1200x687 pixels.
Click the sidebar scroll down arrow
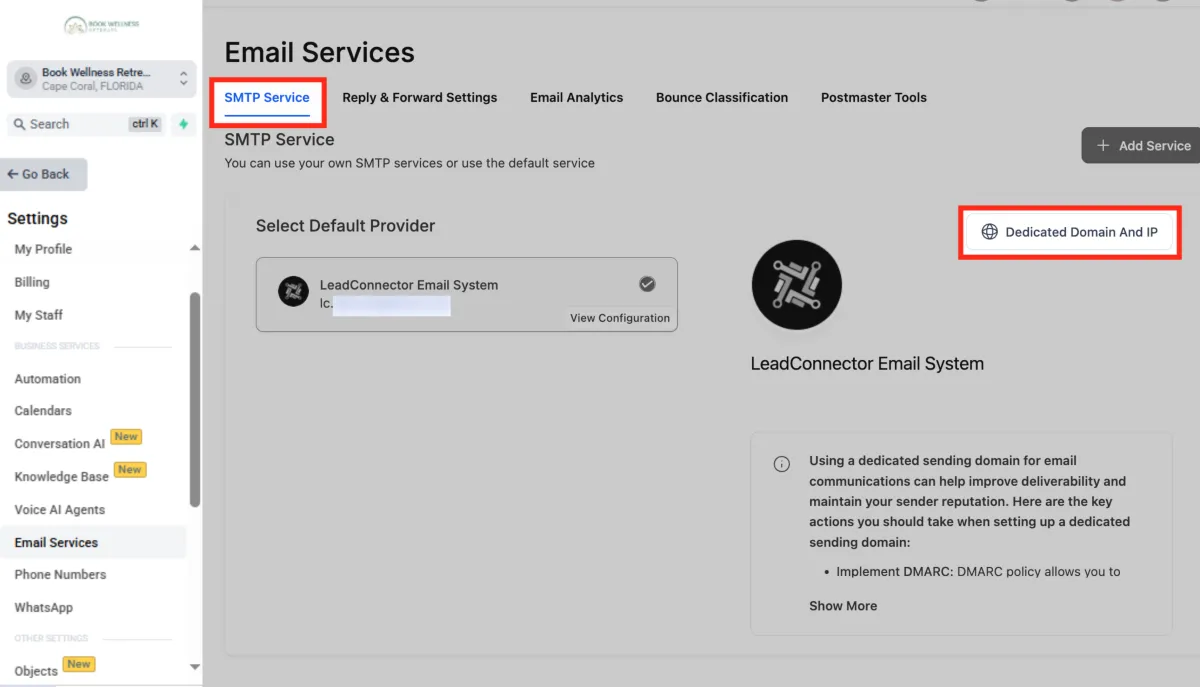pos(195,667)
